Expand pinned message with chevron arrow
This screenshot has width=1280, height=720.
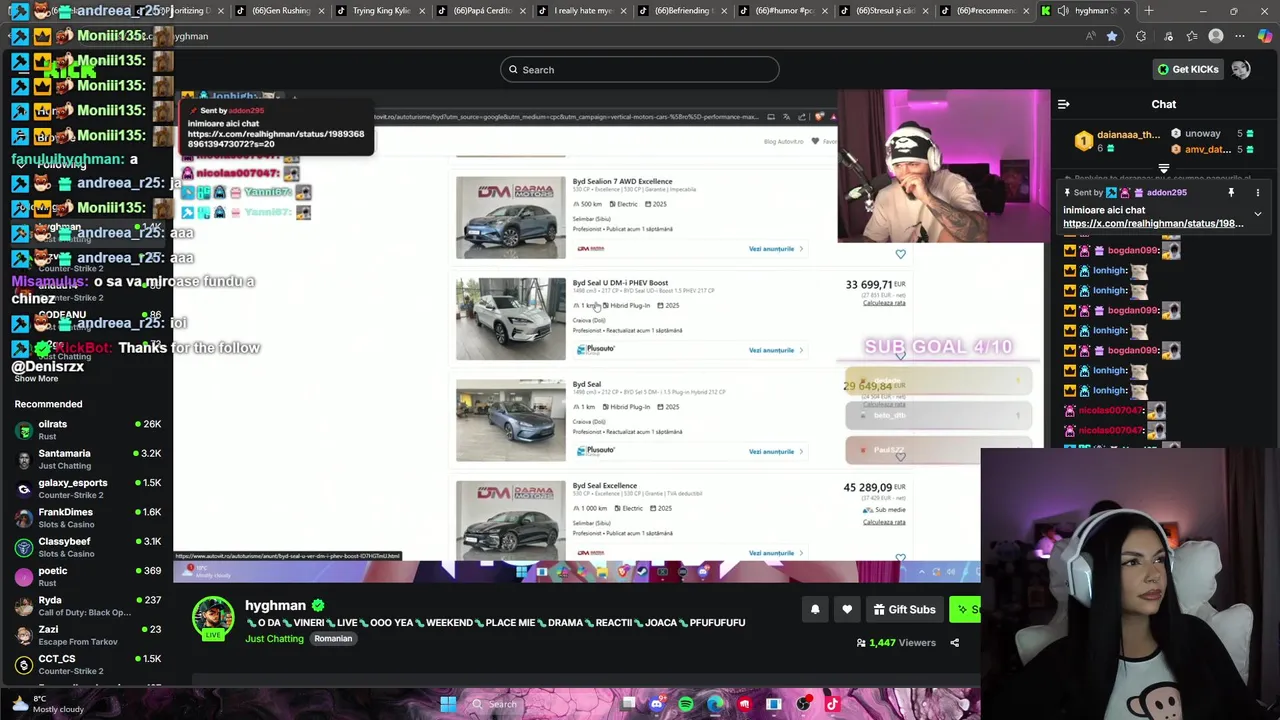(1258, 214)
